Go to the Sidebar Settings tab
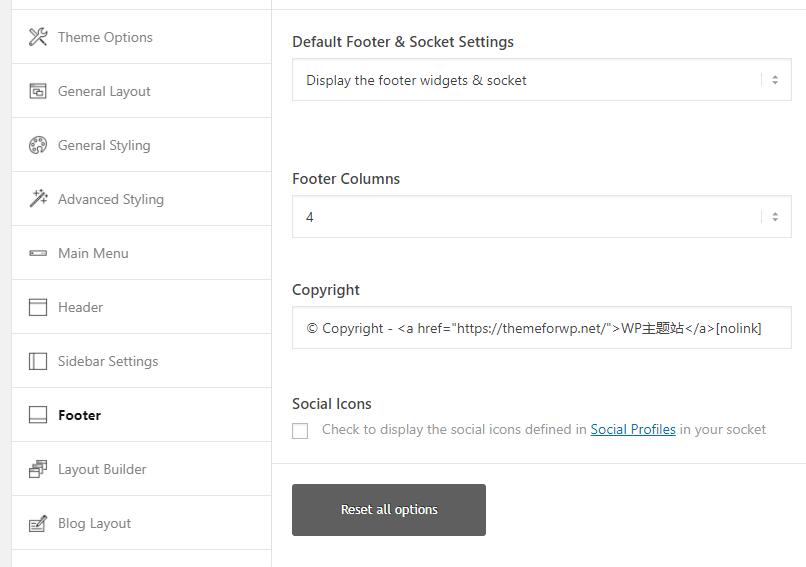 [x=108, y=361]
